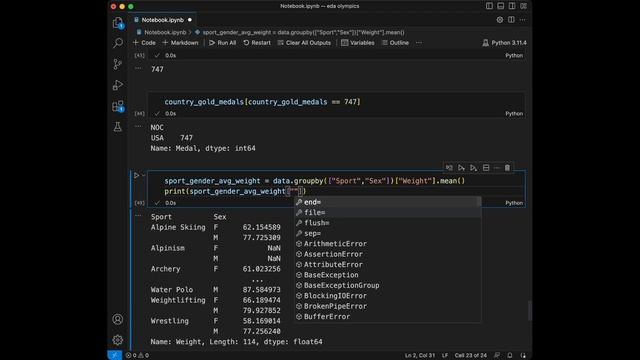Open notebook settings gear in tab bar
This screenshot has height=360, width=640.
[x=500, y=20]
